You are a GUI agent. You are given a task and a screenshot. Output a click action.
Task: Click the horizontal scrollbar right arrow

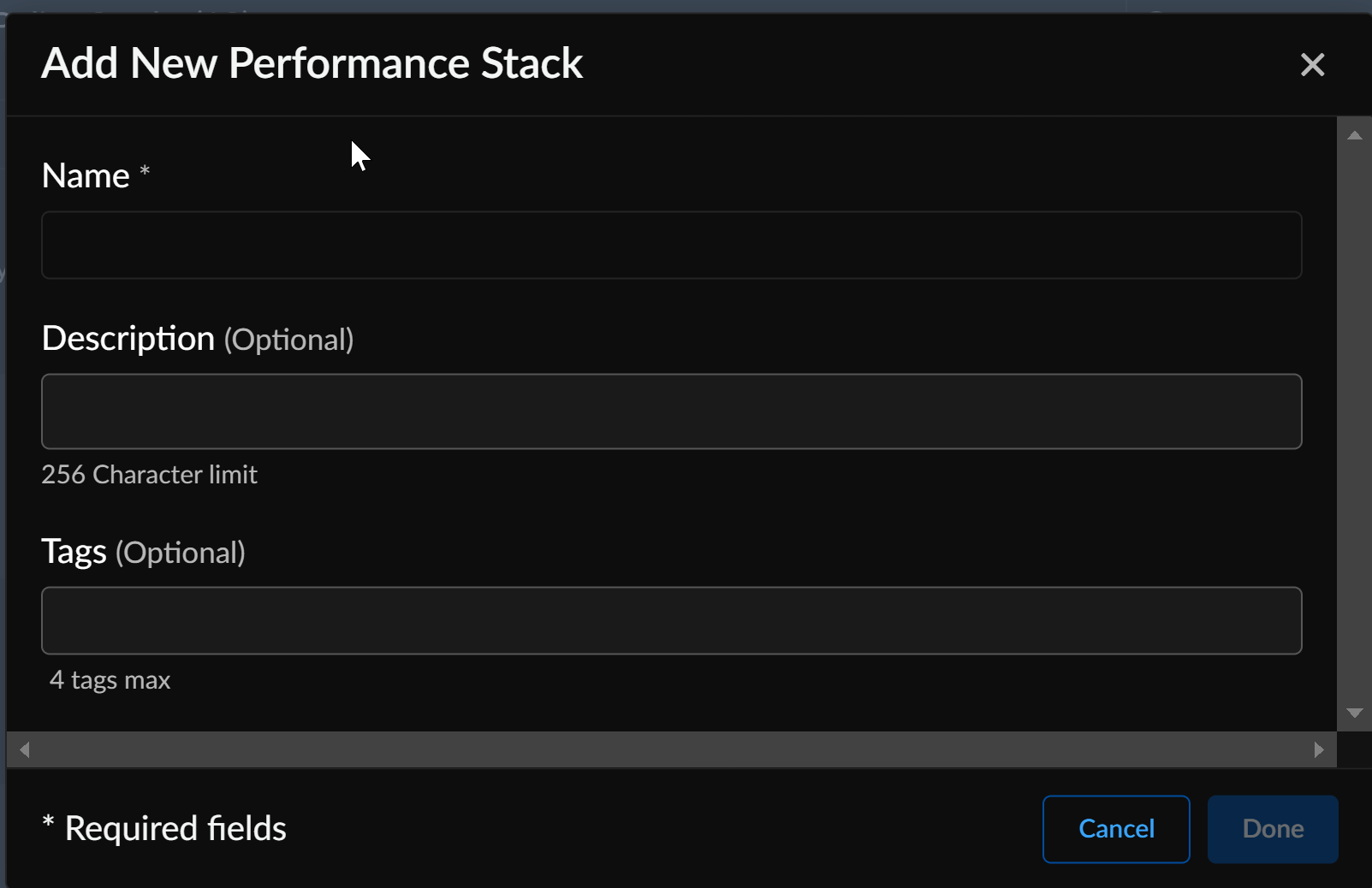(1319, 750)
